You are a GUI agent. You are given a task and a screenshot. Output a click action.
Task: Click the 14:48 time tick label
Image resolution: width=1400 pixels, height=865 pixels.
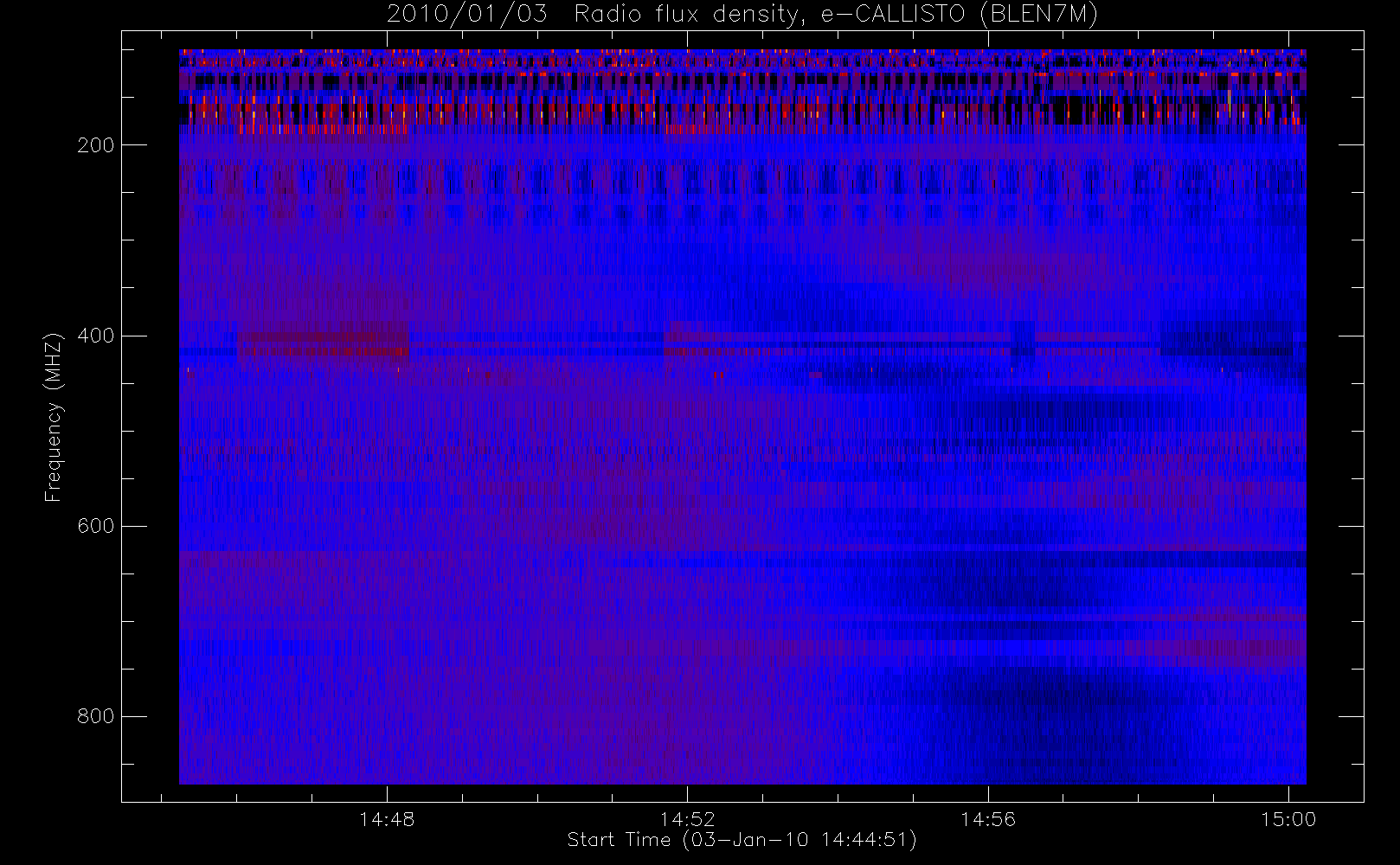387,819
